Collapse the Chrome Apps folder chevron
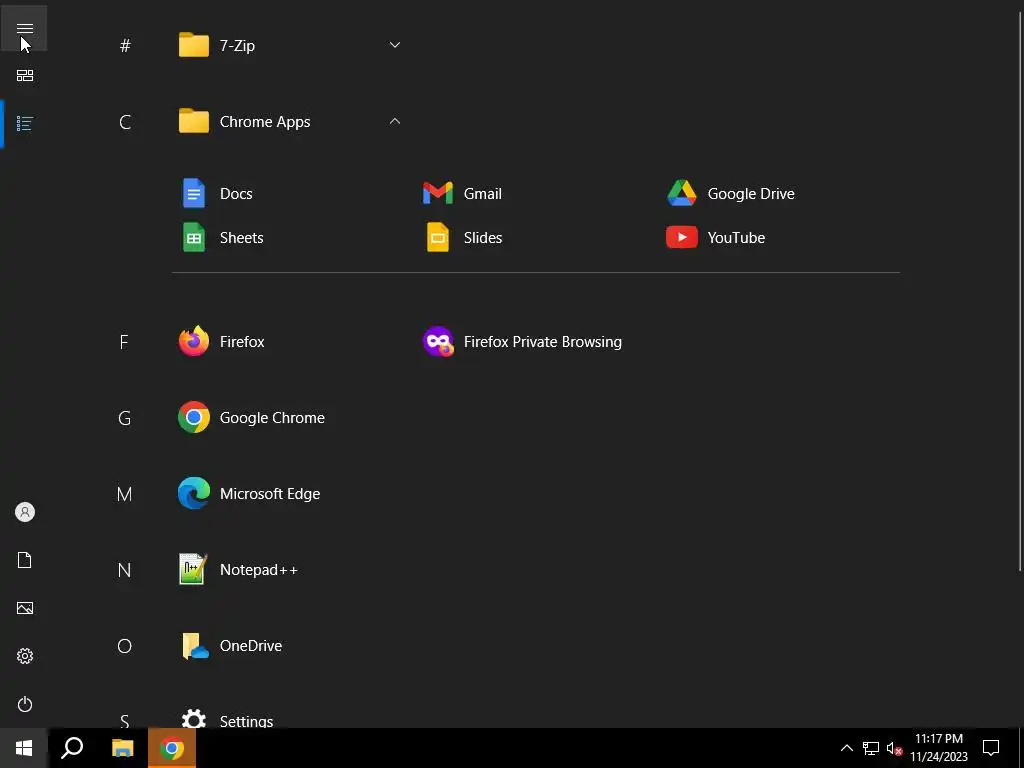Image resolution: width=1024 pixels, height=768 pixels. [394, 121]
